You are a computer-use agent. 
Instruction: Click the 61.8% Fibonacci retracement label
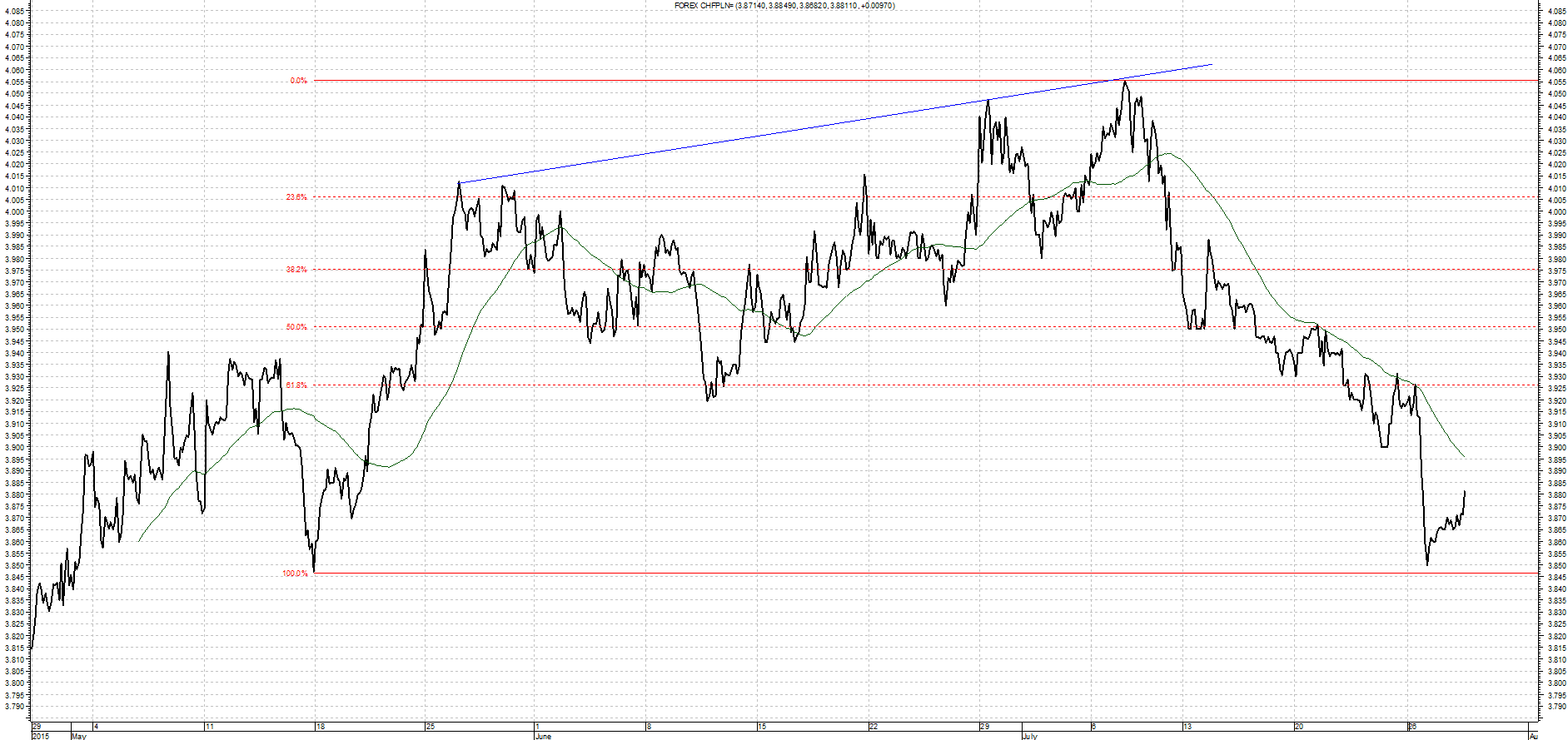pos(296,385)
